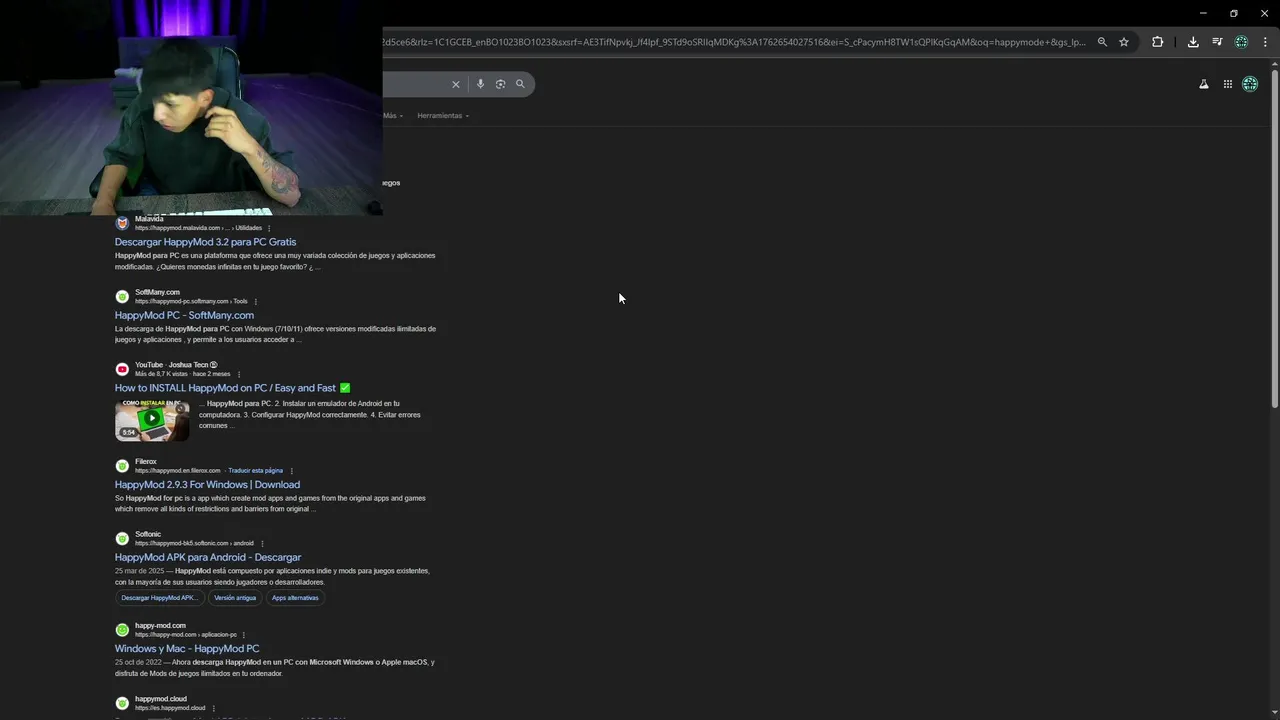This screenshot has width=1280, height=720.
Task: Click the es.happymod.cloud URL text
Action: point(170,708)
